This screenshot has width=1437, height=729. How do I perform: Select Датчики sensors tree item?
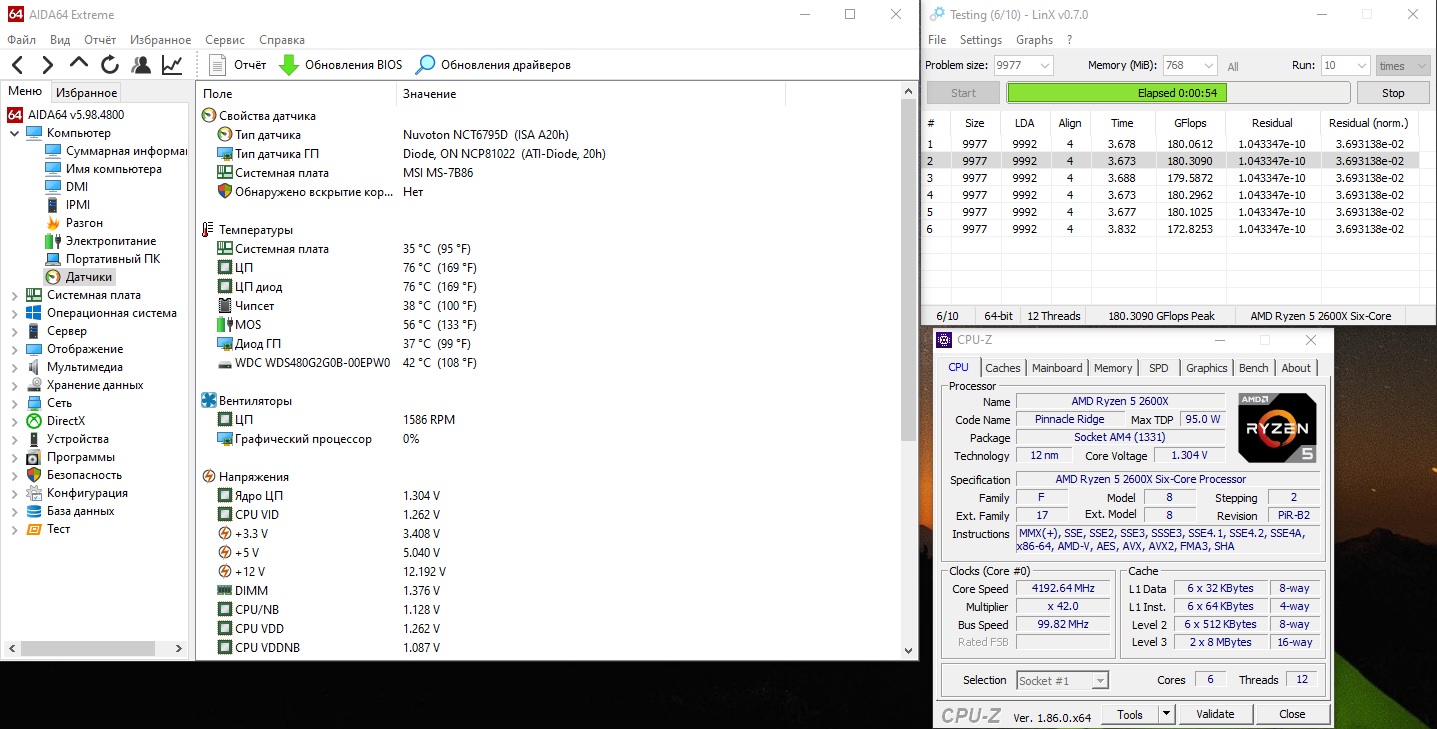[x=89, y=277]
